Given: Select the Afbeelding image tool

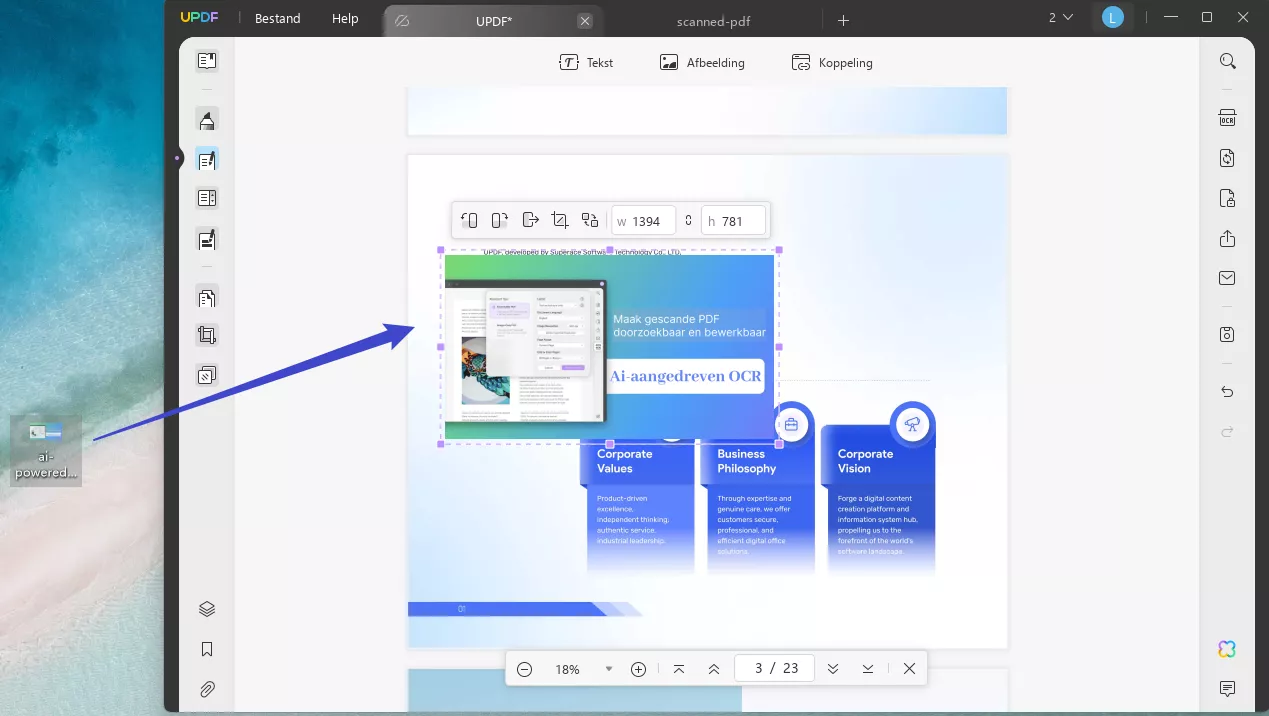Looking at the screenshot, I should click(702, 62).
